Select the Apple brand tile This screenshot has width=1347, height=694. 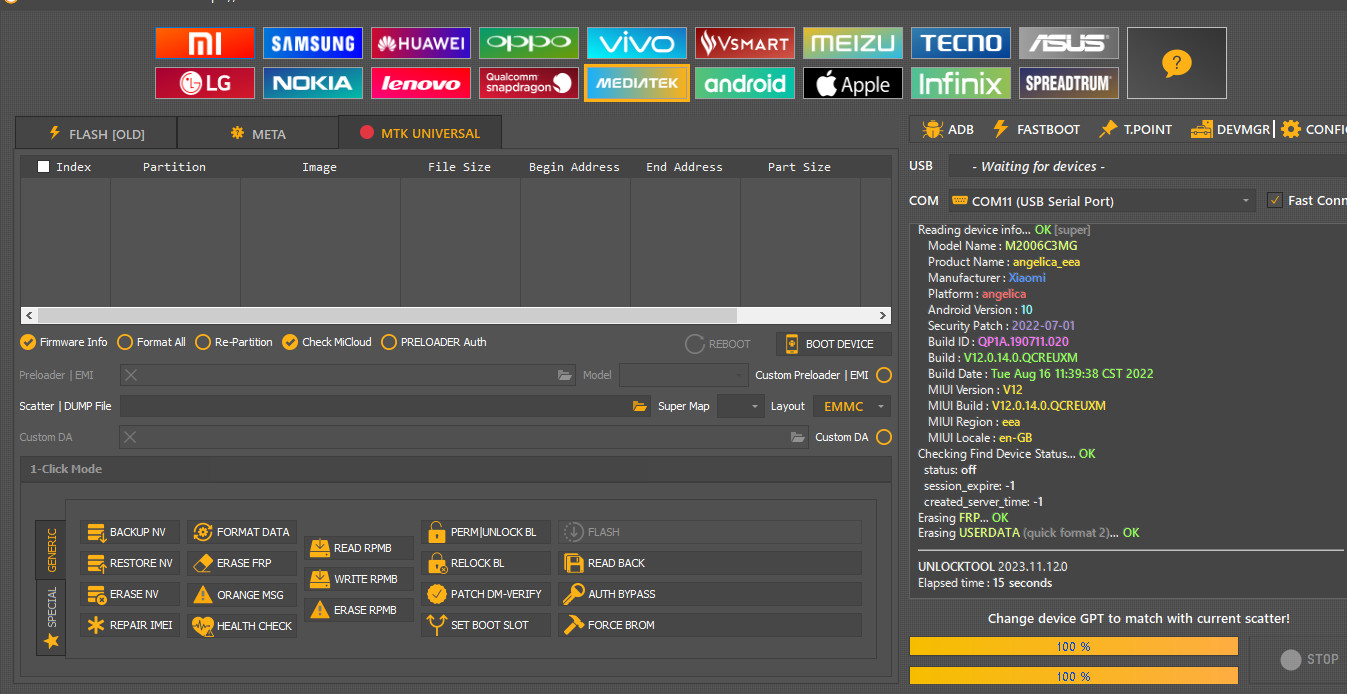pyautogui.click(x=853, y=84)
